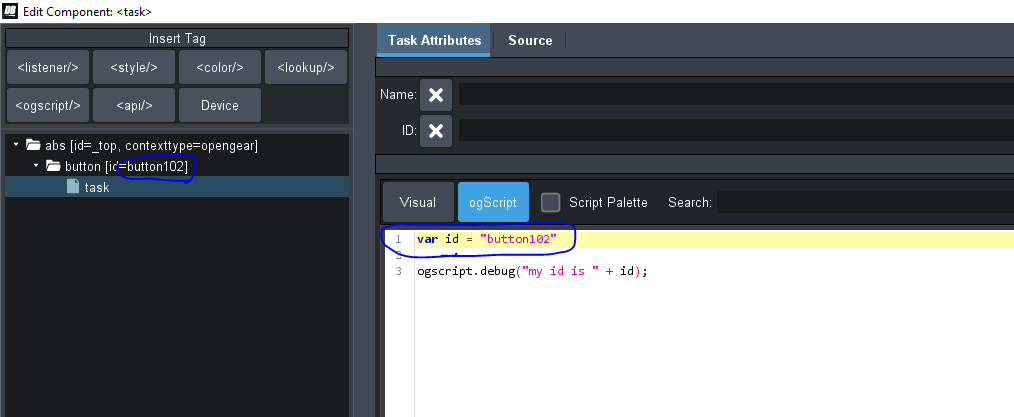Switch the editor to Visual mode
Image resolution: width=1014 pixels, height=417 pixels.
click(417, 202)
